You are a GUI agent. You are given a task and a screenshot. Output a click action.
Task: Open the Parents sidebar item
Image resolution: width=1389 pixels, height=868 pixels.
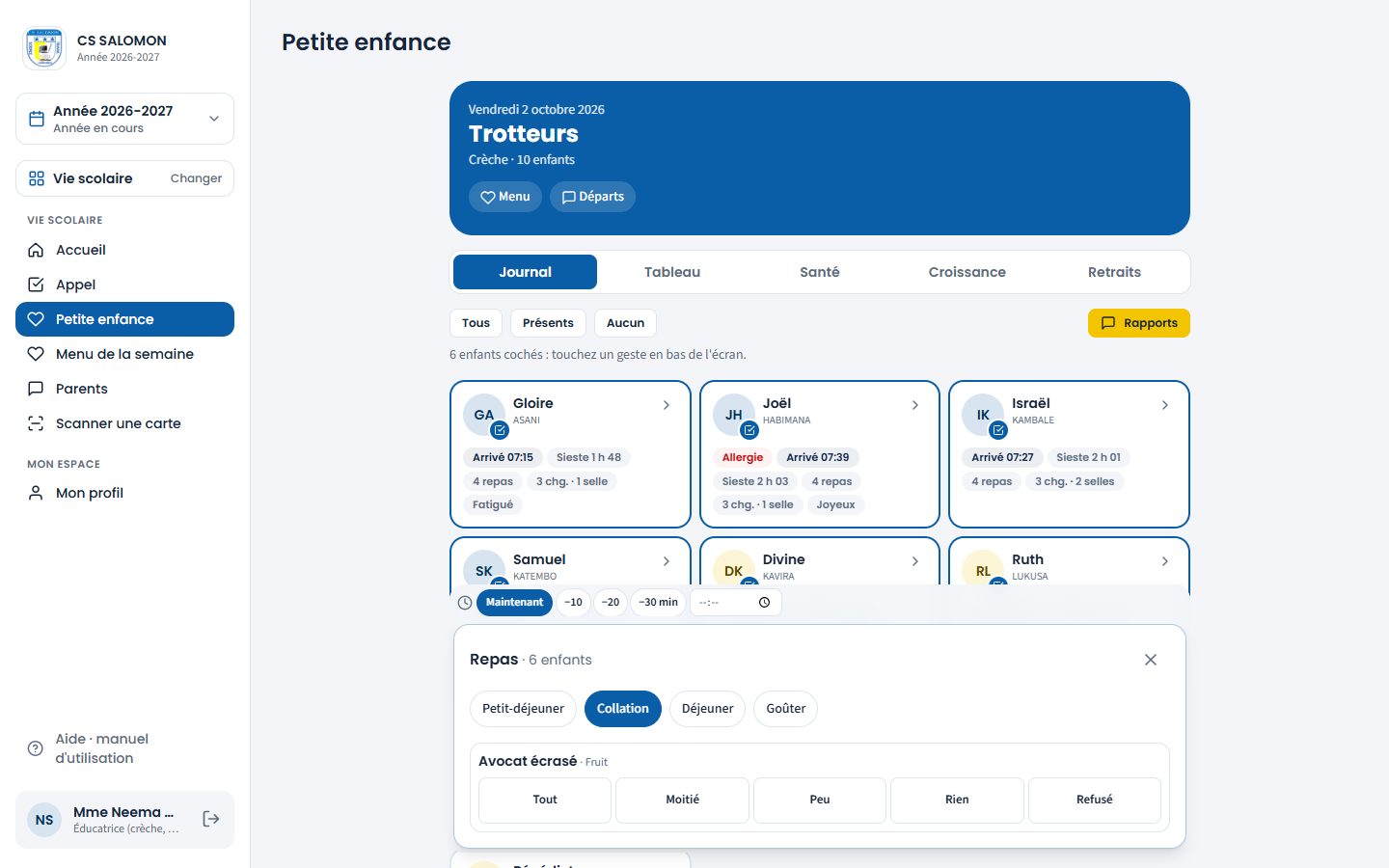pos(124,389)
